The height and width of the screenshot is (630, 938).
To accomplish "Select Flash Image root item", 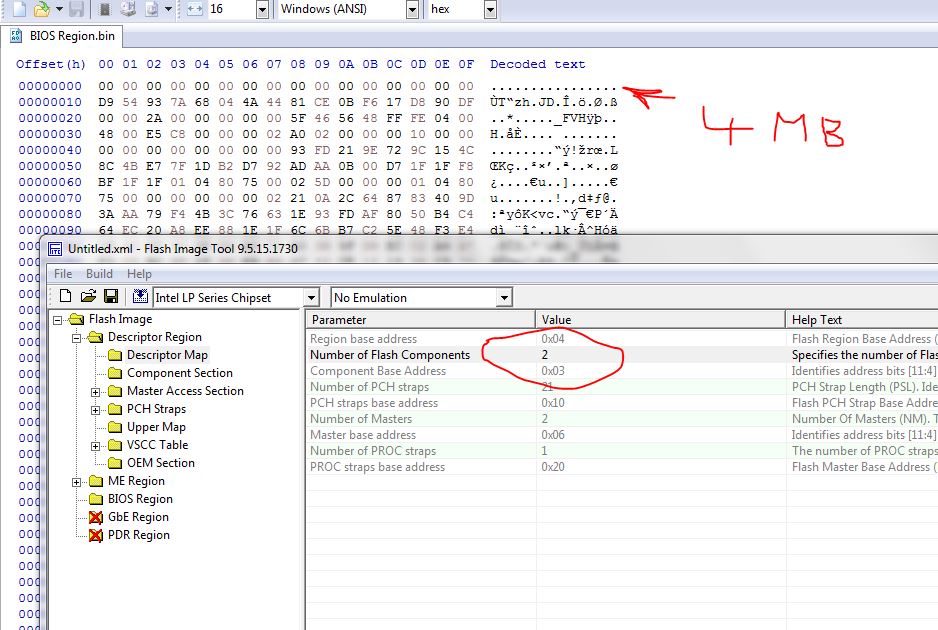I will (120, 319).
